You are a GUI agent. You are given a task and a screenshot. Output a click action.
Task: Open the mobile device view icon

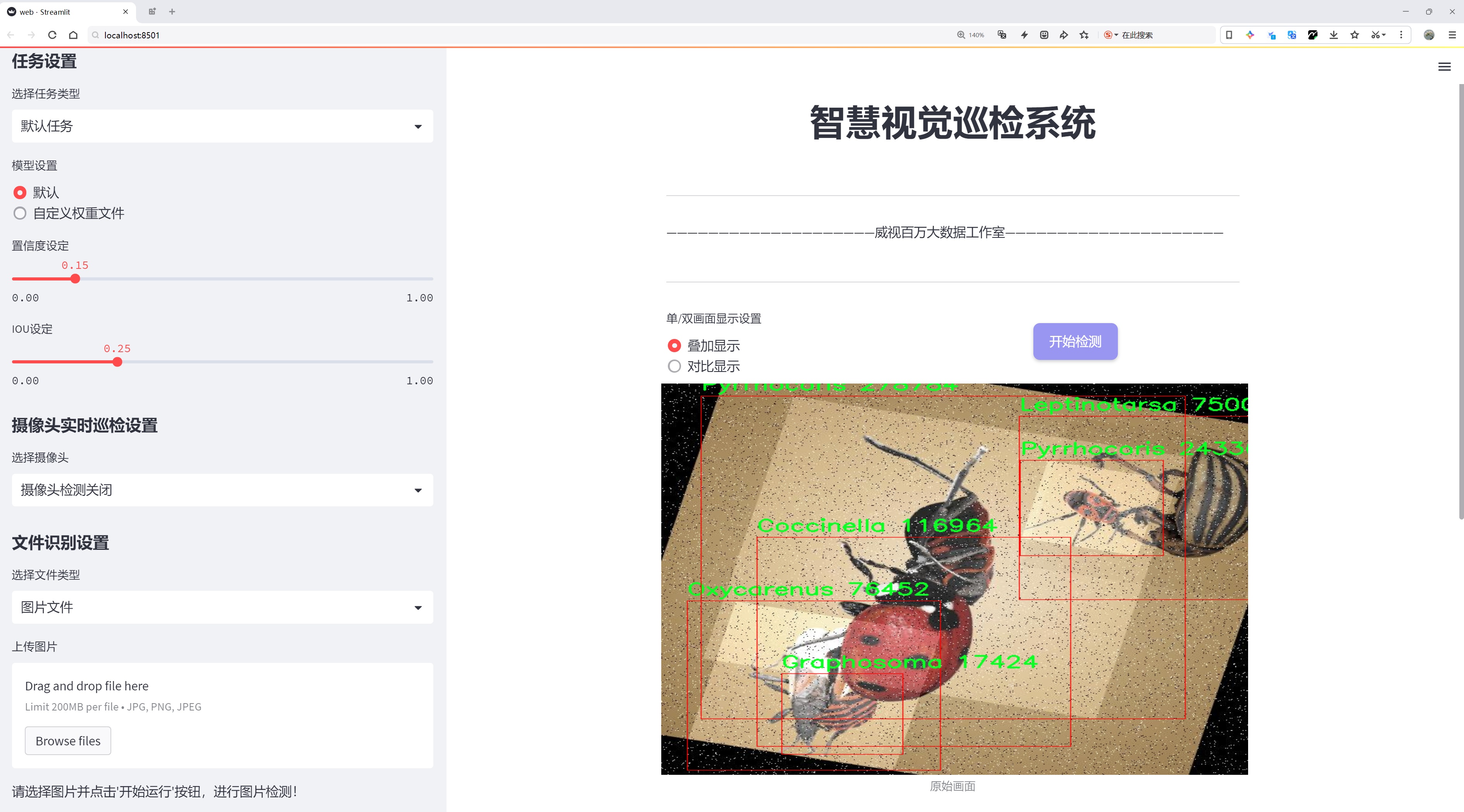[x=1229, y=34]
